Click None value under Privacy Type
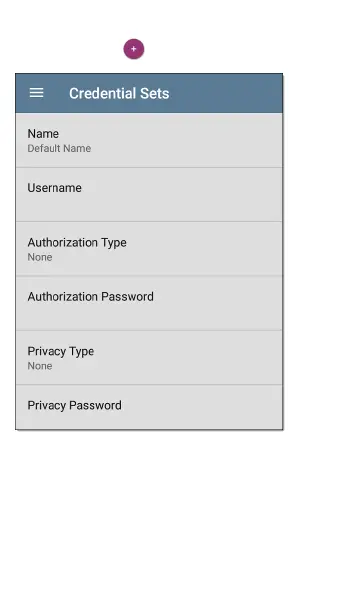The image size is (360, 612). pos(39,366)
